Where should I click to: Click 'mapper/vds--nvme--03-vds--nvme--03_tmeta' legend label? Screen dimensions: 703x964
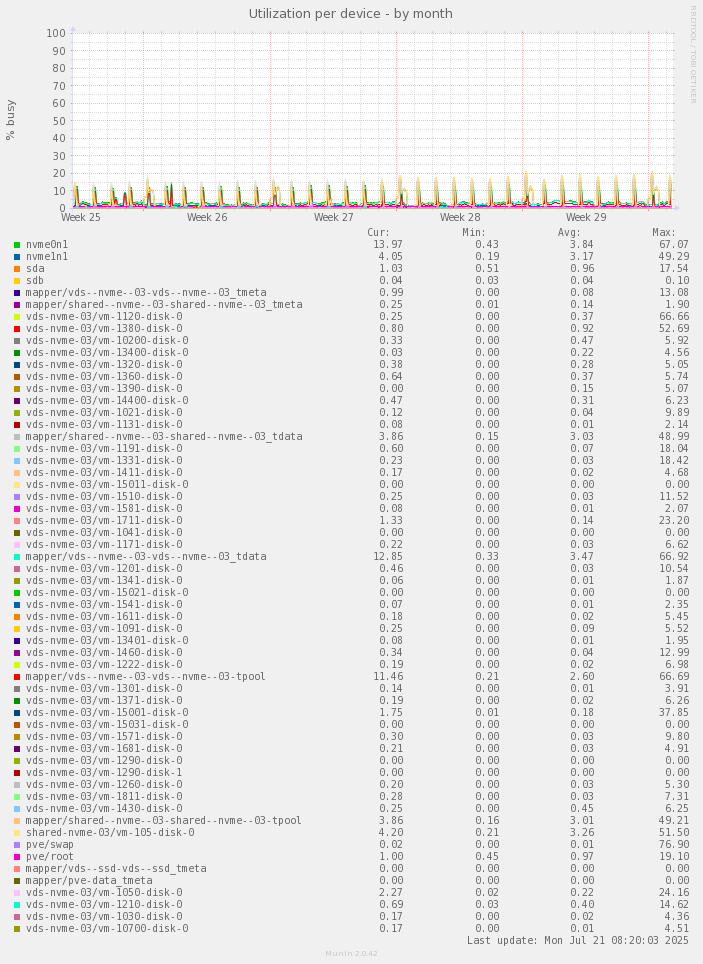tap(146, 293)
